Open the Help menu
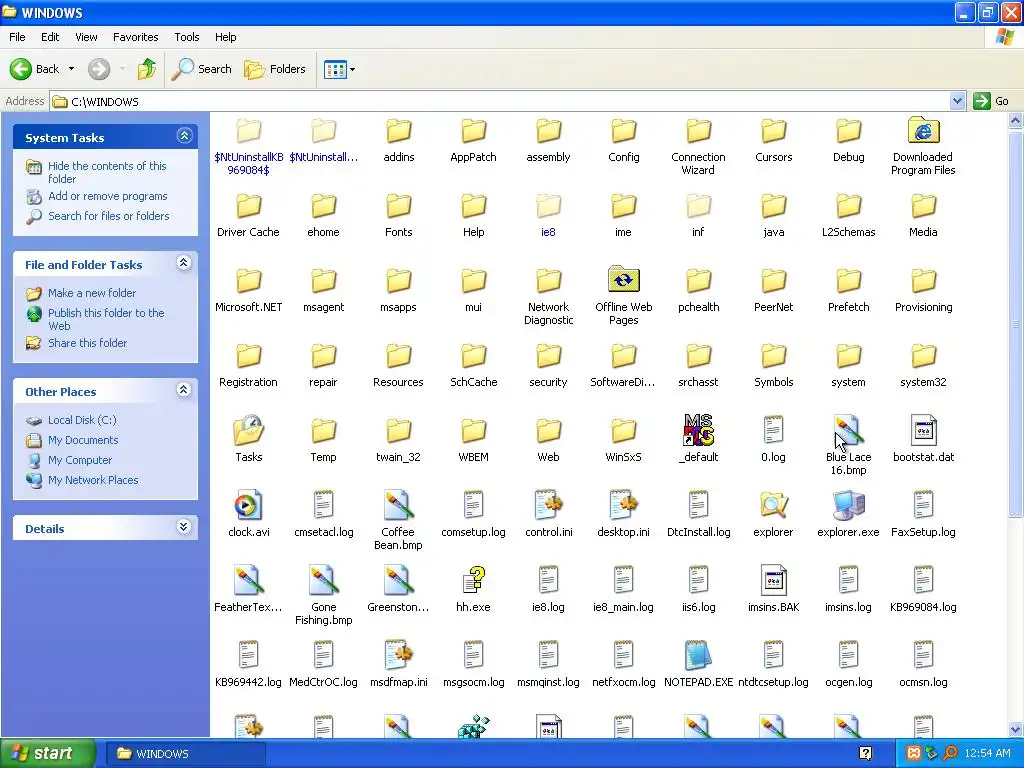 tap(225, 37)
